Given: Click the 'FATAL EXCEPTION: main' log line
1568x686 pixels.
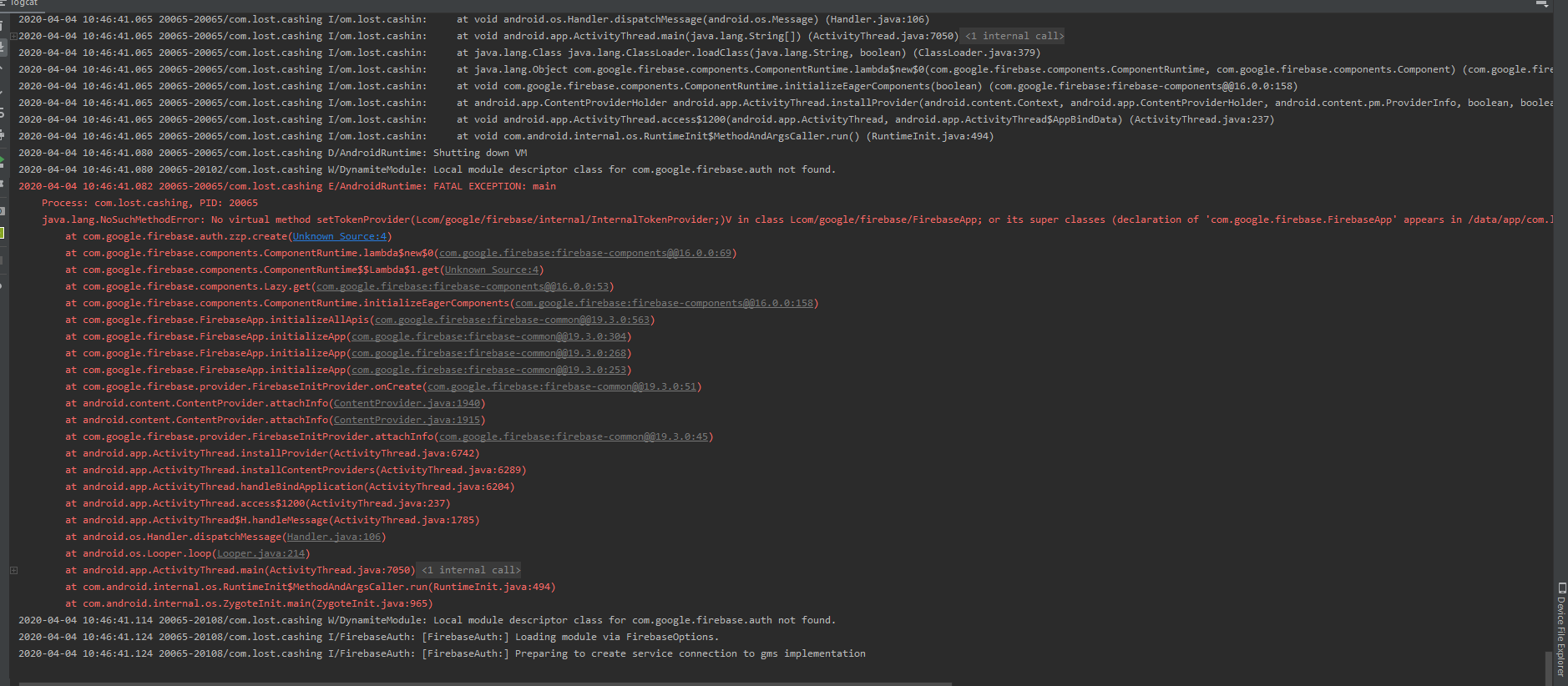Looking at the screenshot, I should pyautogui.click(x=287, y=186).
